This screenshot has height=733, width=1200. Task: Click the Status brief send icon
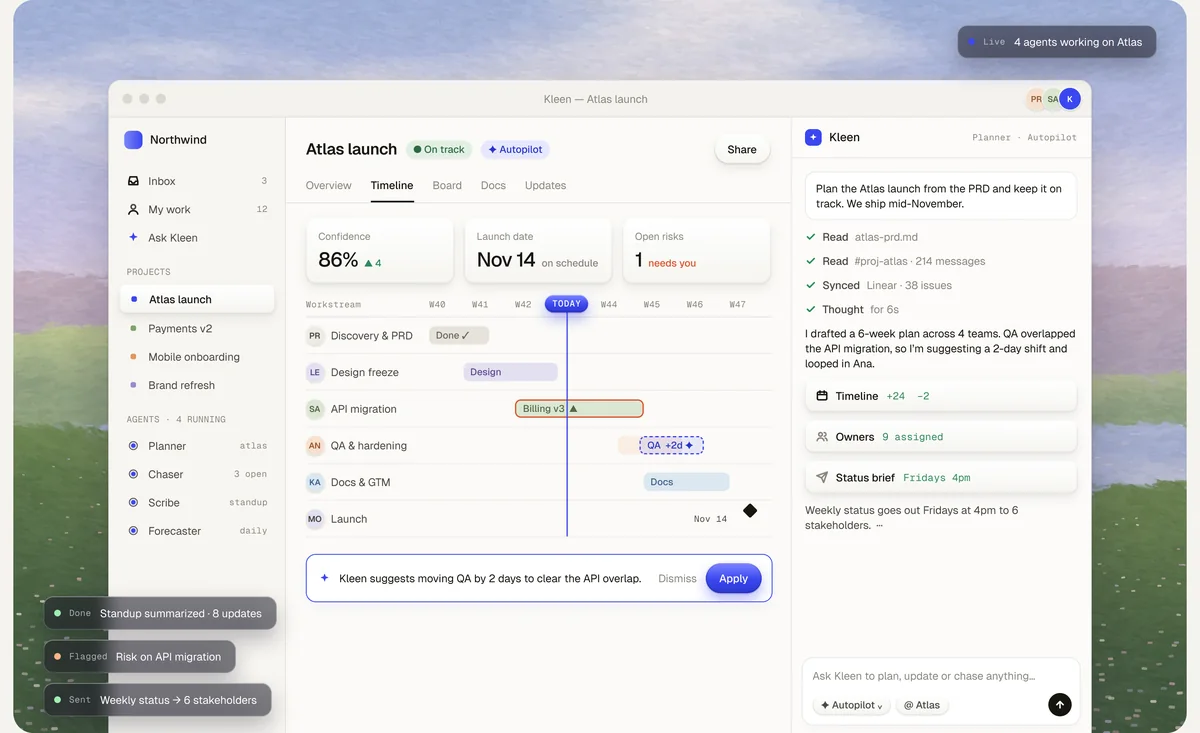[822, 478]
